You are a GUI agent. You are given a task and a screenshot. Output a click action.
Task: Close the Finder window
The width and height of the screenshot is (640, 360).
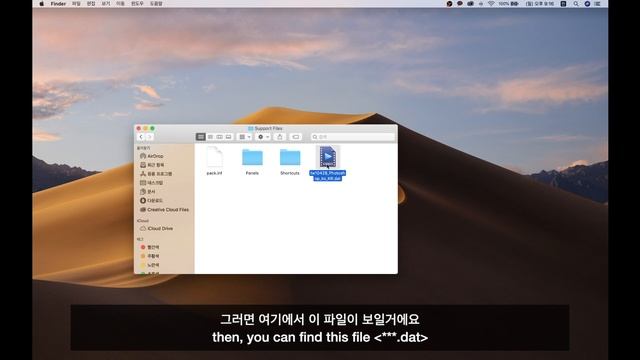[139, 128]
